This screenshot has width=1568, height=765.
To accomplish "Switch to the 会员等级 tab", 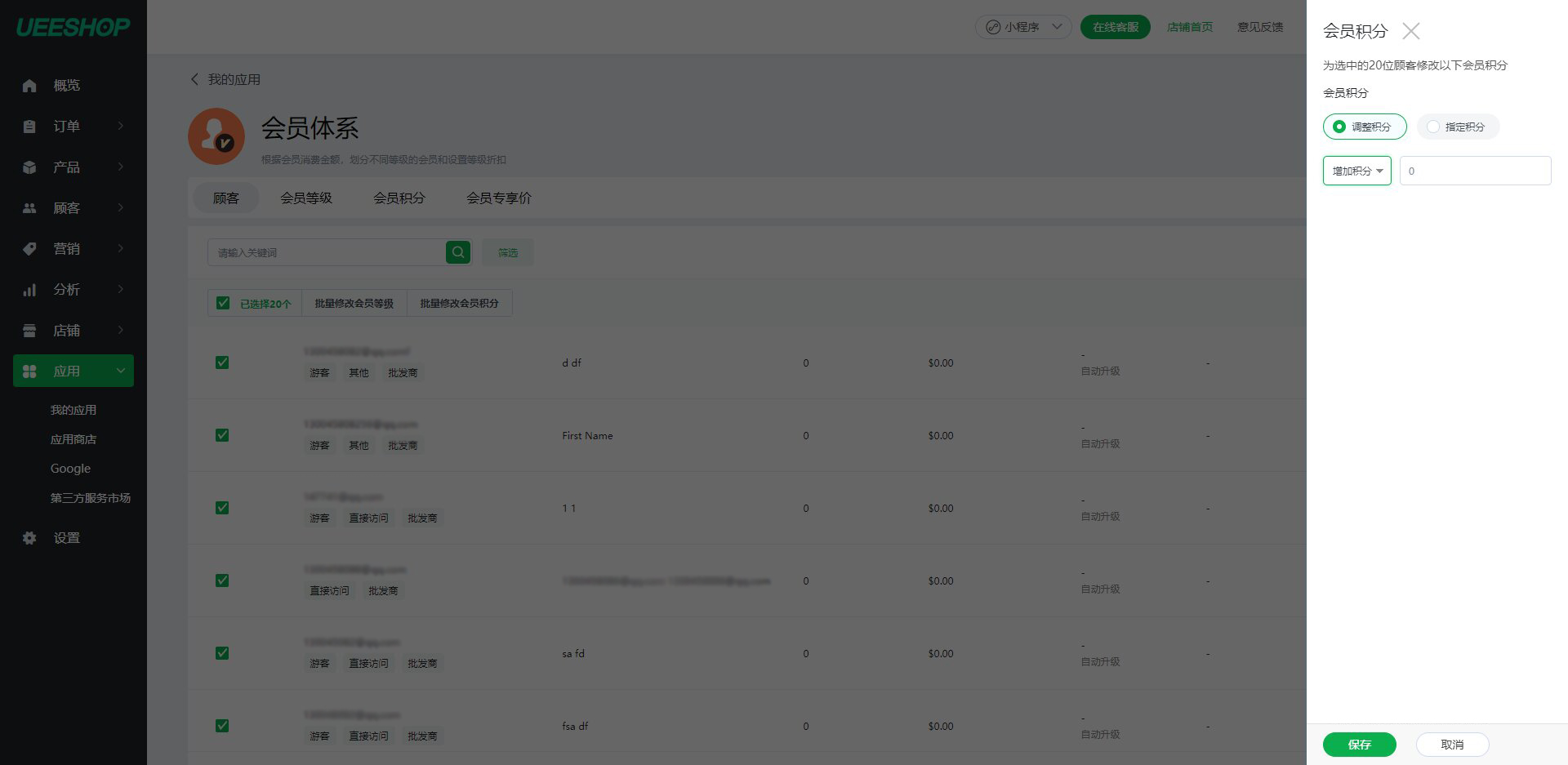I will coord(306,198).
